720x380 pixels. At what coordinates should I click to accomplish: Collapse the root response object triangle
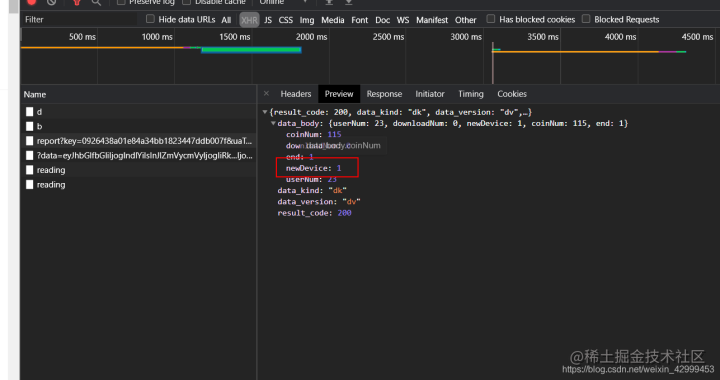[x=265, y=112]
